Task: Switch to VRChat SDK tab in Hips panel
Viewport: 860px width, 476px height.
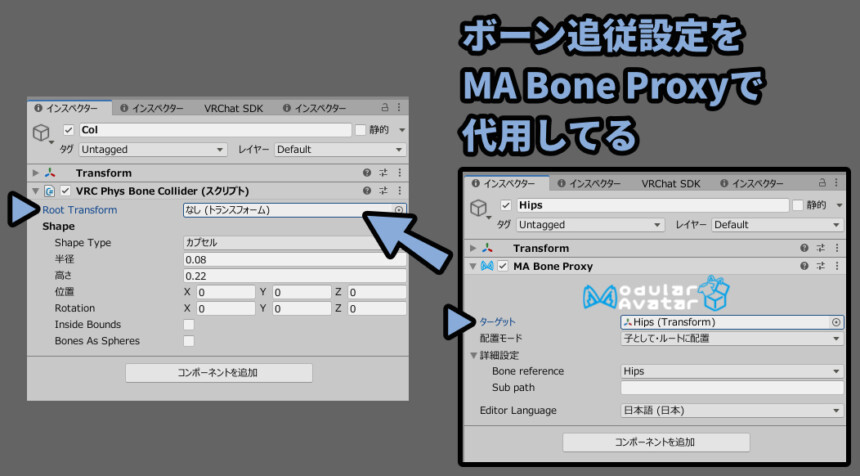Action: click(x=671, y=183)
